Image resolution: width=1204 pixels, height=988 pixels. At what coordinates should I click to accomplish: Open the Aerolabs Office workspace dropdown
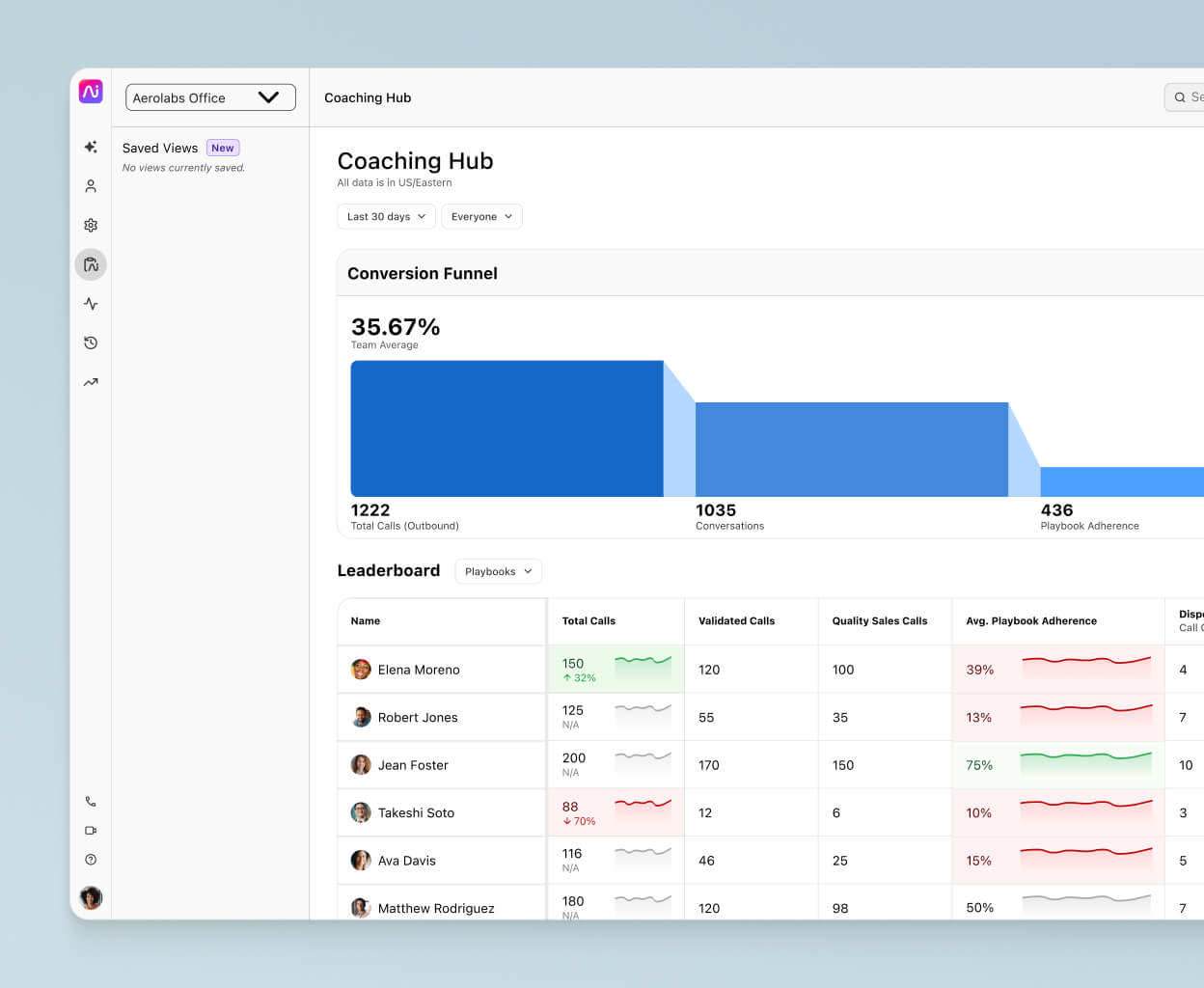(210, 97)
